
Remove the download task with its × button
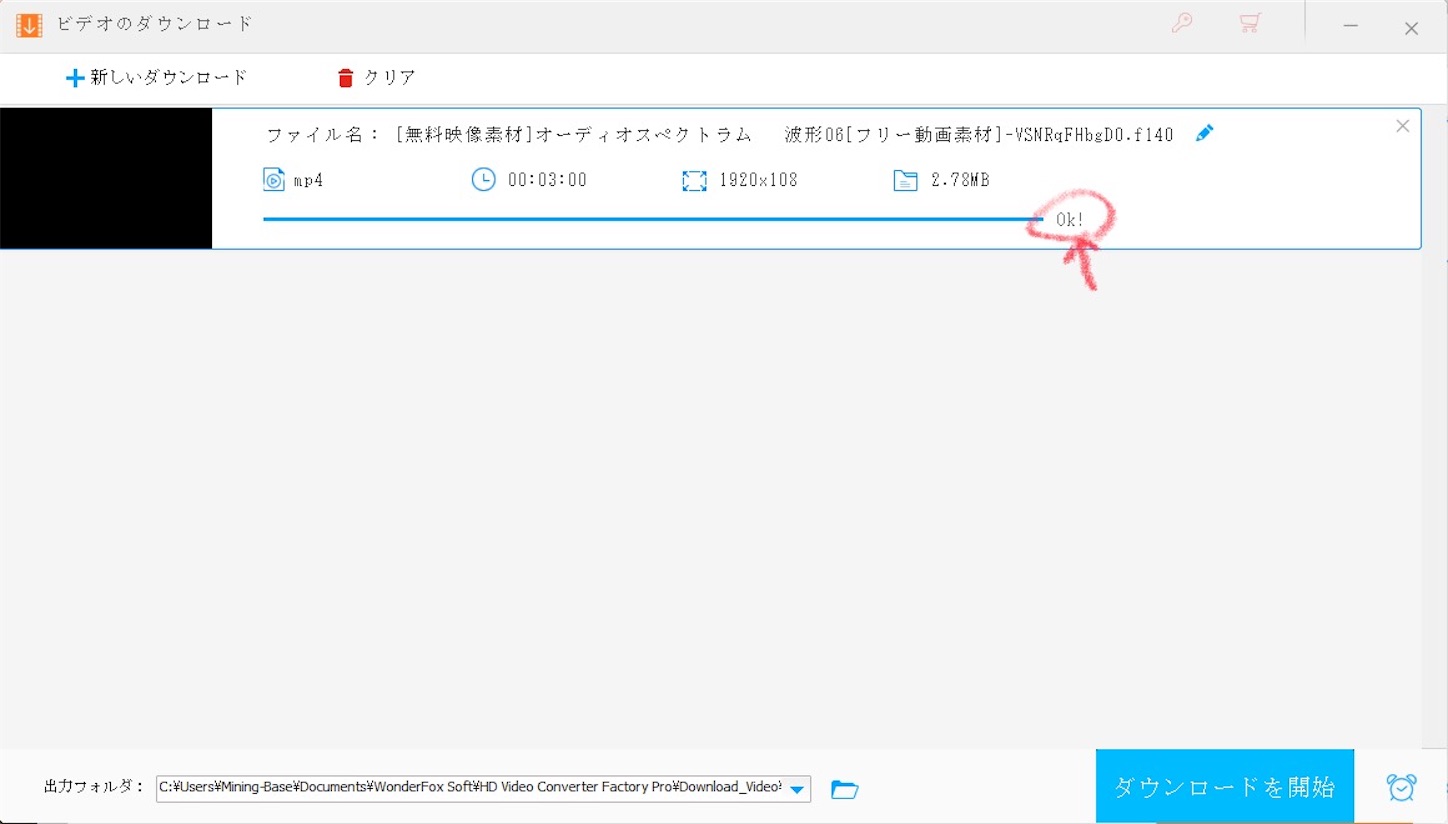point(1402,125)
